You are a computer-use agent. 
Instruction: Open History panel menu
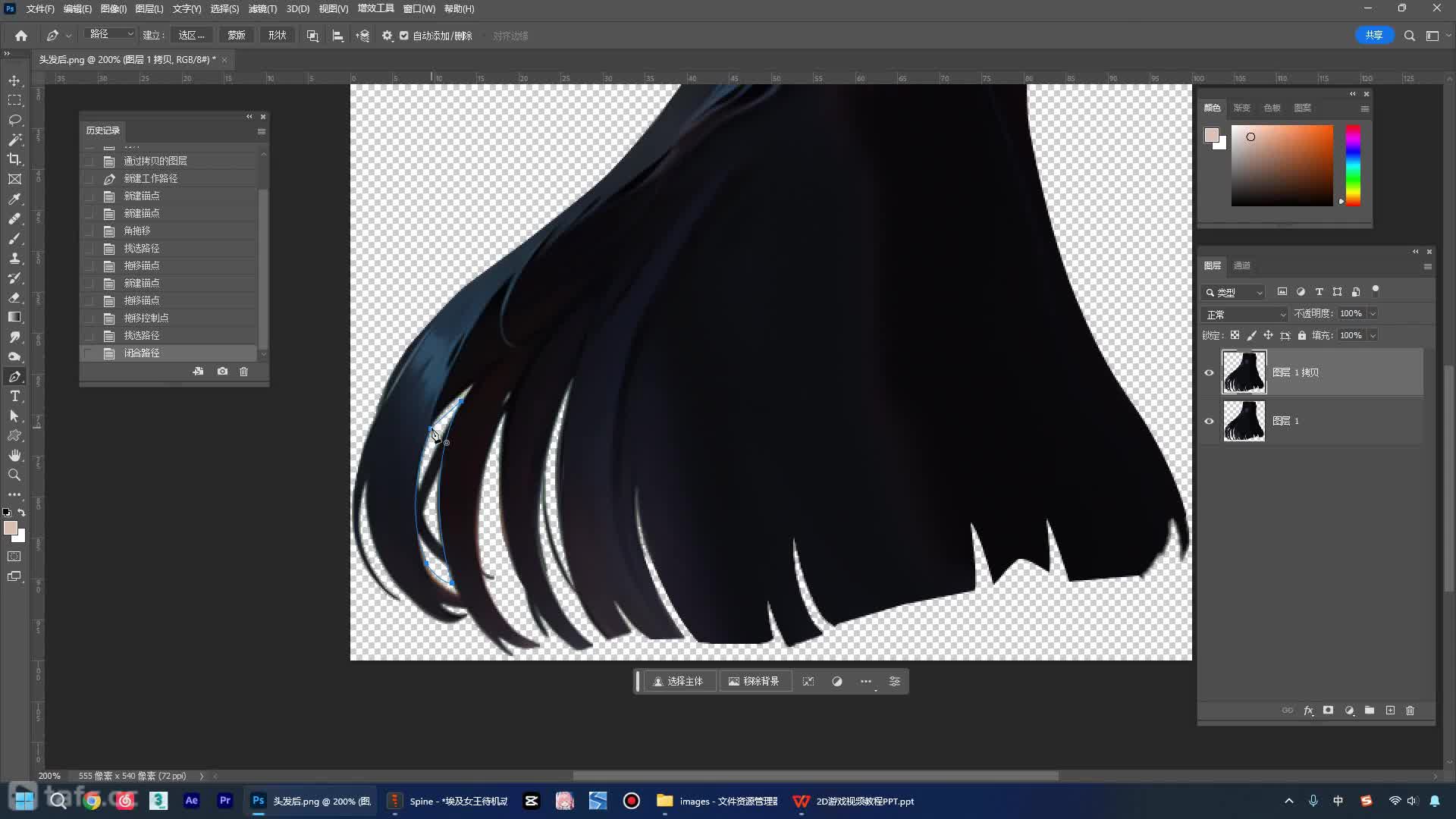pos(262,131)
